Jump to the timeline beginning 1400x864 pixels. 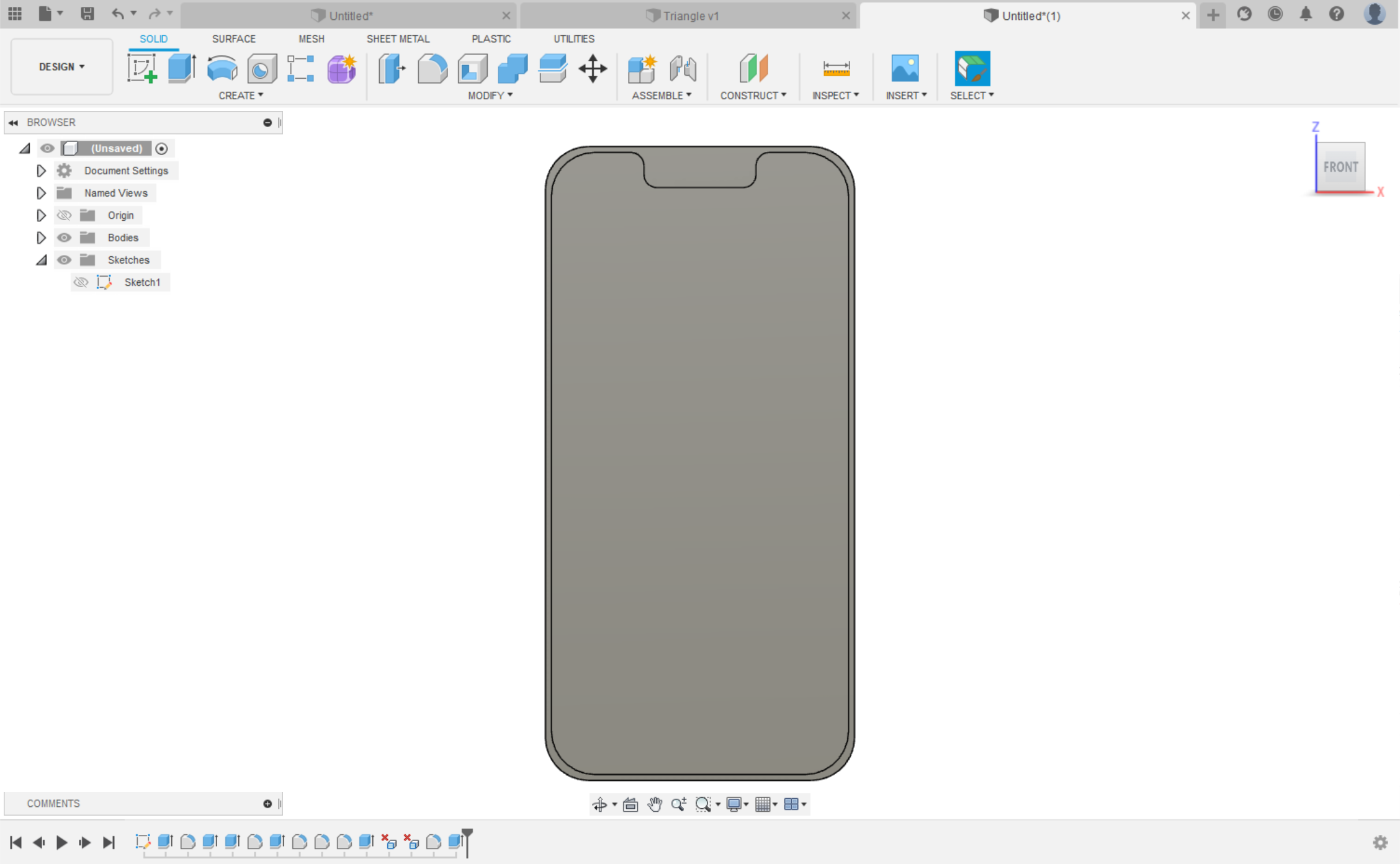[x=16, y=842]
